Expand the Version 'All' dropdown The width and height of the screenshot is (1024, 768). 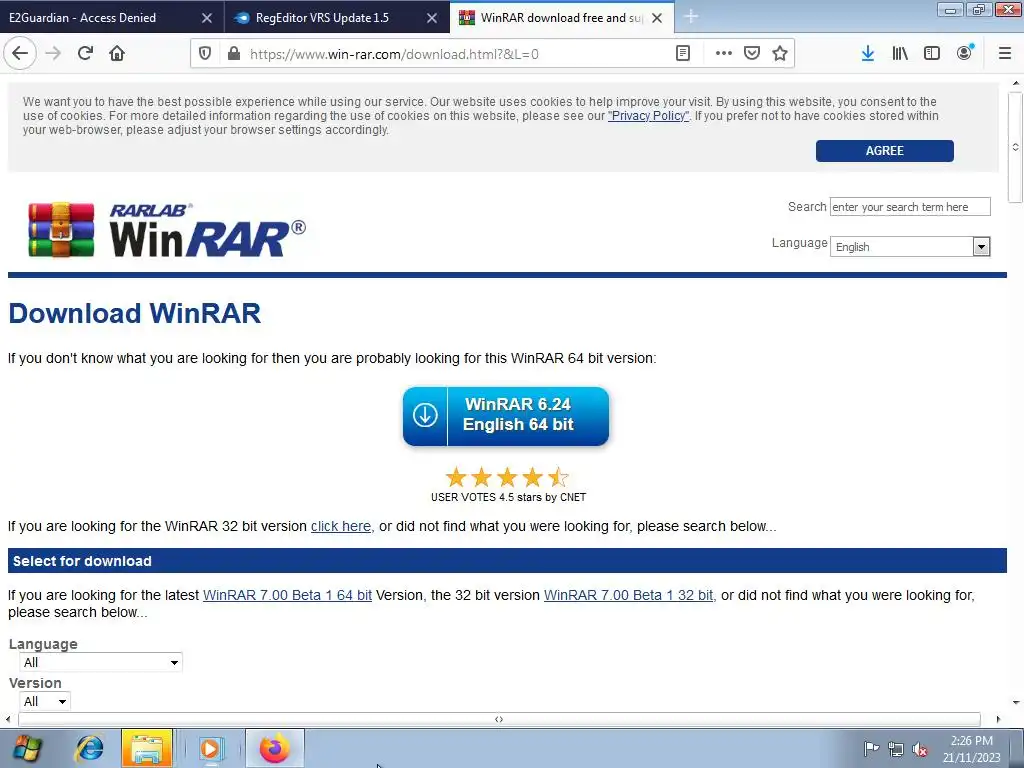pyautogui.click(x=45, y=701)
